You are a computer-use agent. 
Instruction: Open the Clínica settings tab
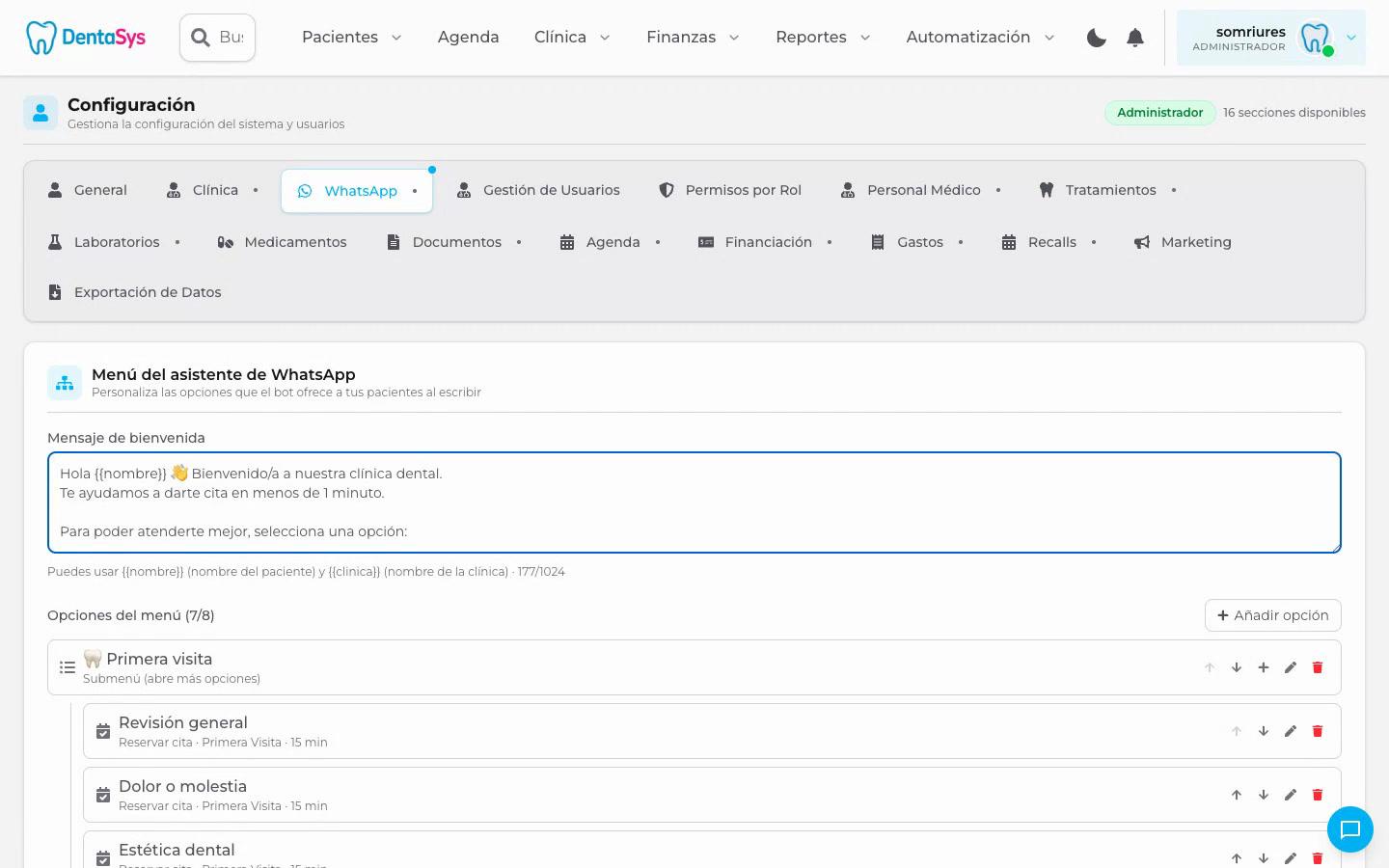pyautogui.click(x=213, y=190)
